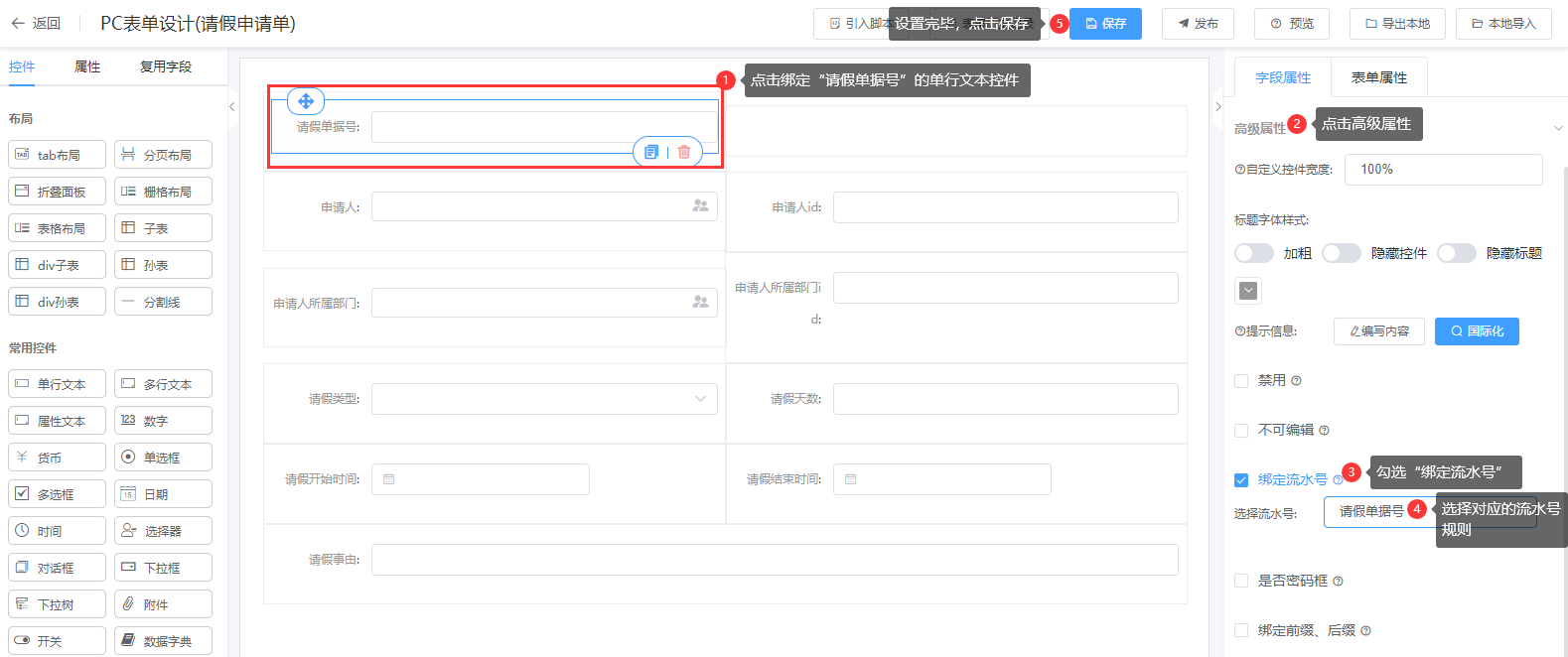Click the 导出本地 button
Image resolution: width=1568 pixels, height=657 pixels.
tap(1397, 24)
